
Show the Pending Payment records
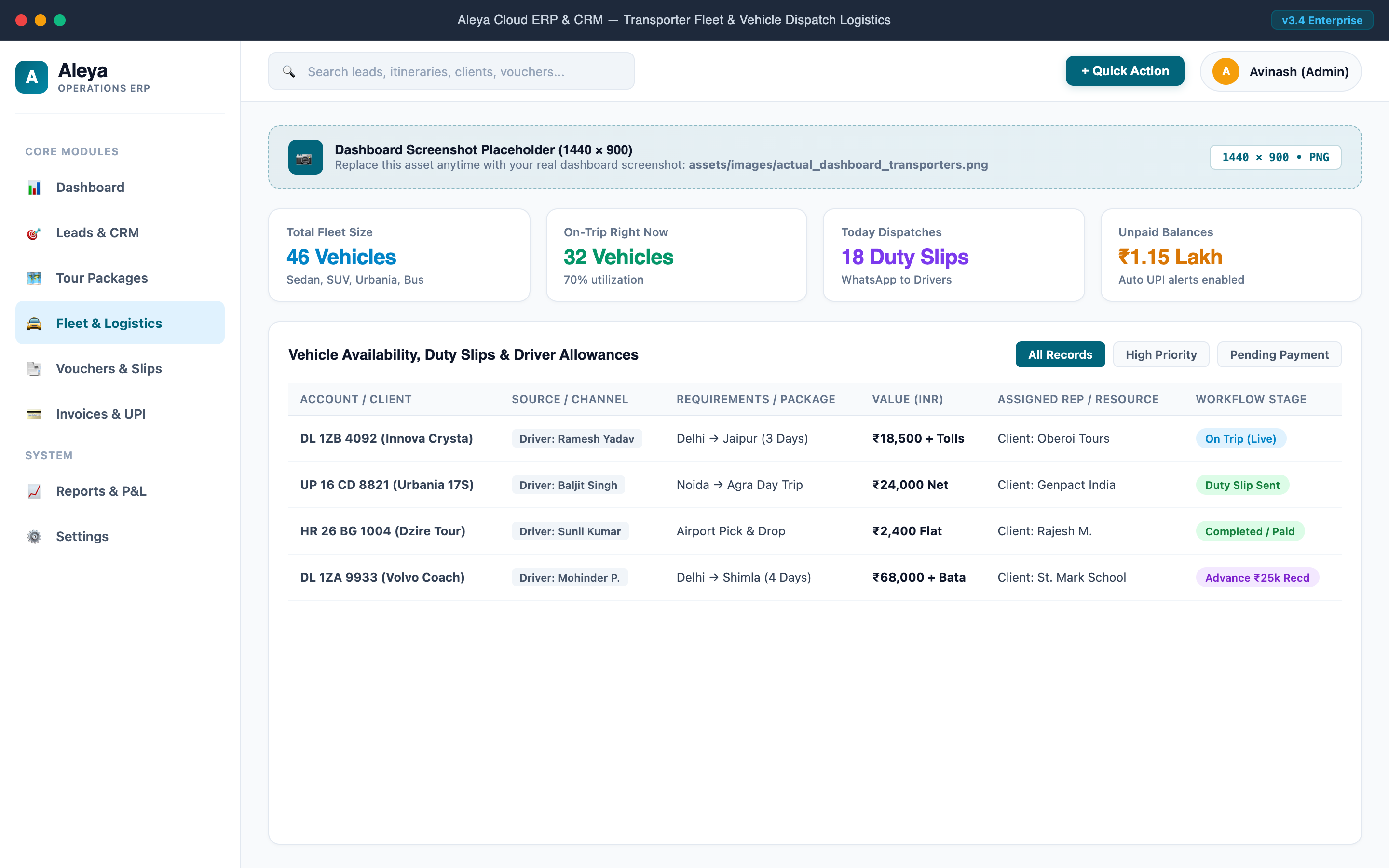point(1279,355)
